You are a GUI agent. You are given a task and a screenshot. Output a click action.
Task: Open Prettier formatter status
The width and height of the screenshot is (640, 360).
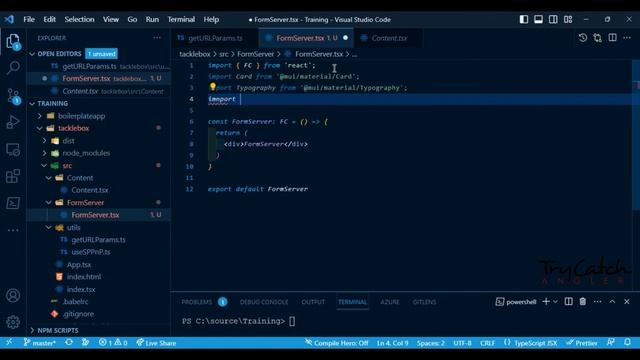click(x=582, y=343)
